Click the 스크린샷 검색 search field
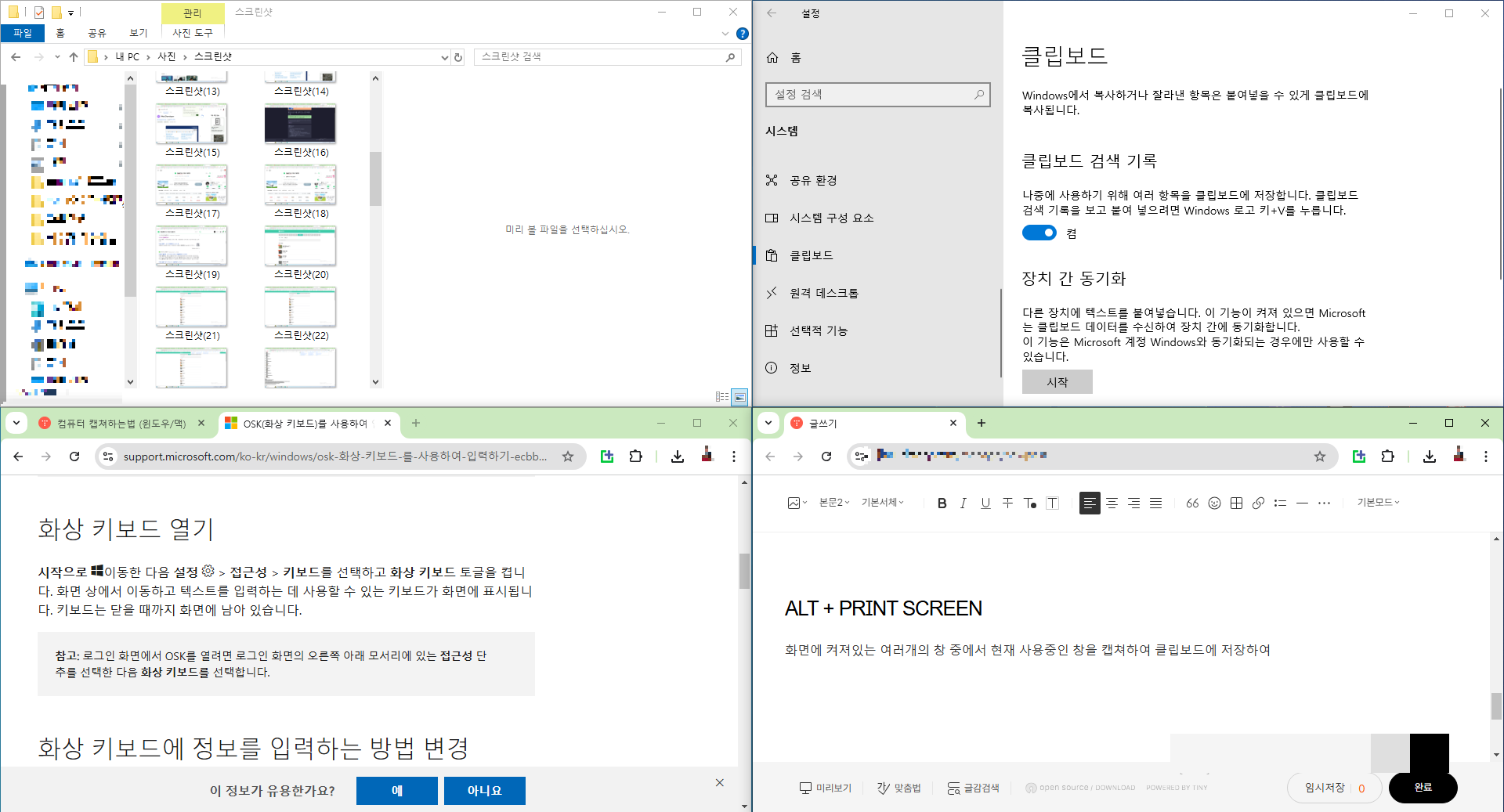Image resolution: width=1504 pixels, height=812 pixels. [x=607, y=57]
